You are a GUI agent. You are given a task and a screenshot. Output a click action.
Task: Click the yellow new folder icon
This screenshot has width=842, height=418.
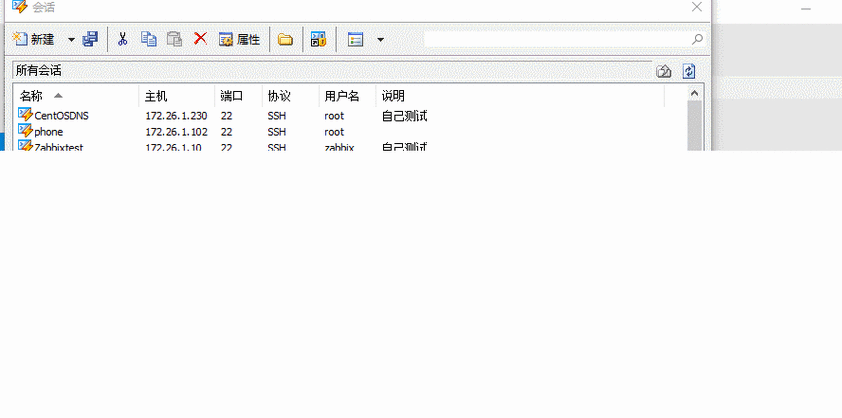tap(285, 40)
